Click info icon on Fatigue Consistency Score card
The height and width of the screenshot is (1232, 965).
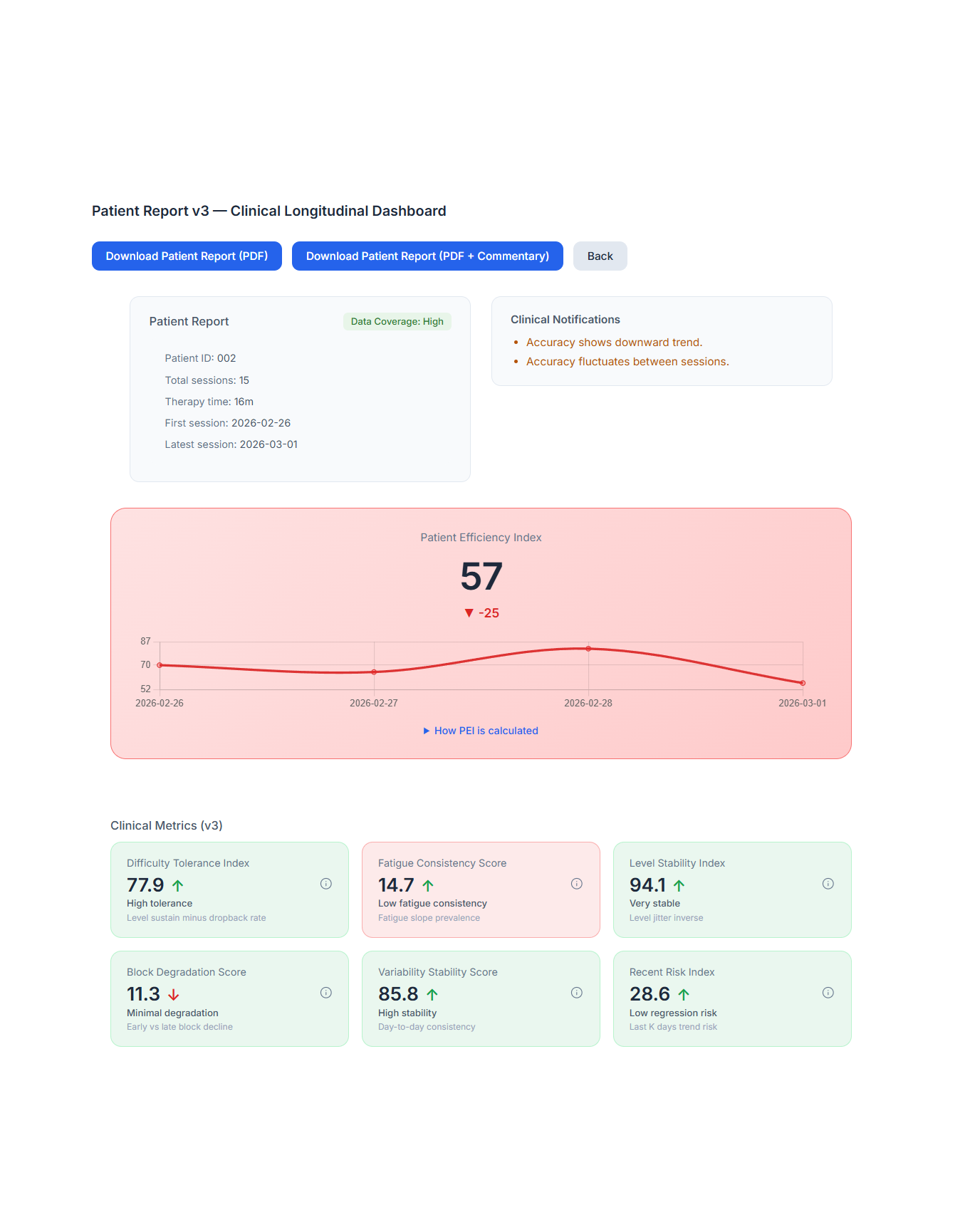click(577, 884)
